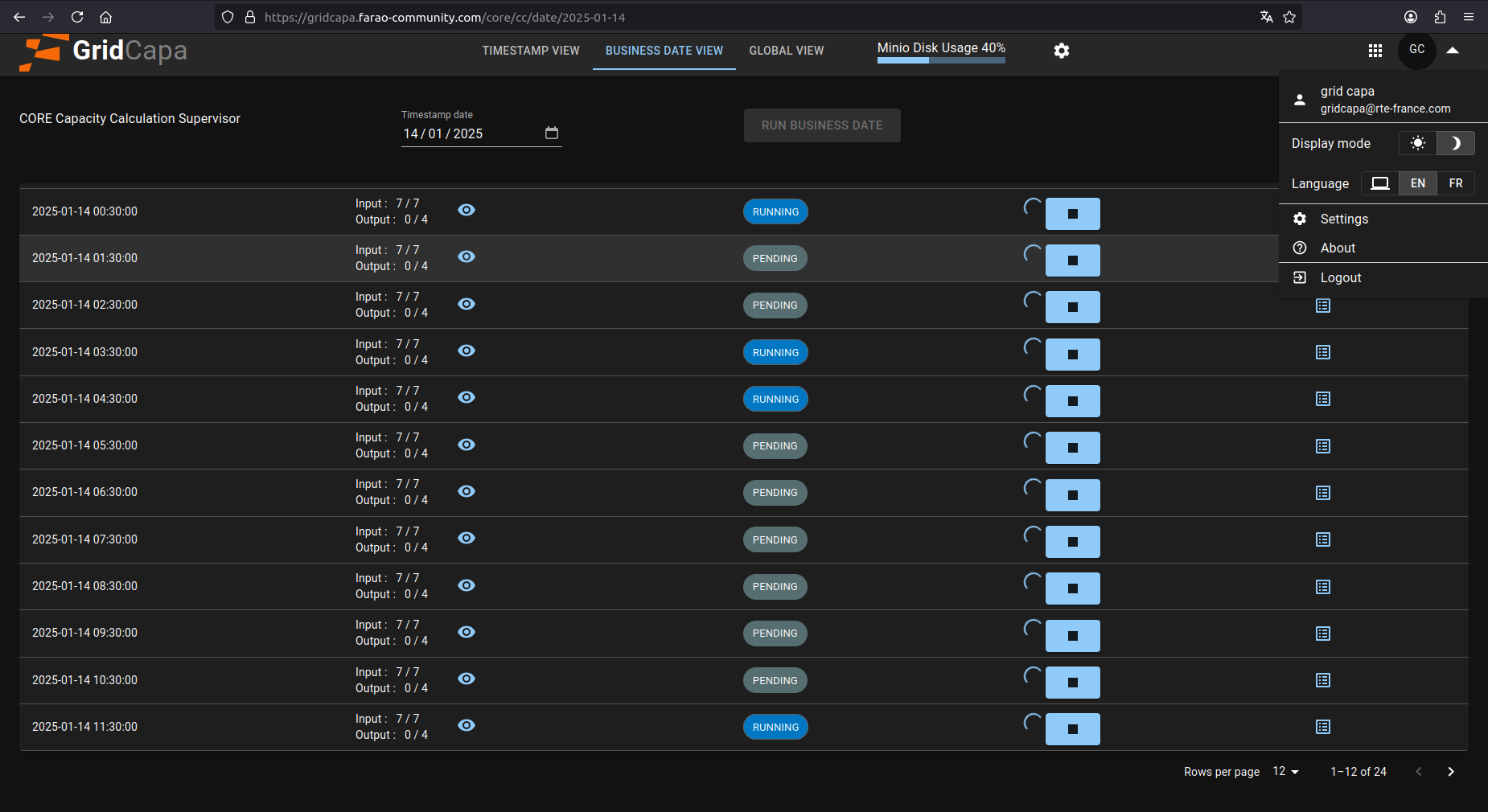Stop the 11:30:00 timestamp task
Image resolution: width=1488 pixels, height=812 pixels.
(1072, 729)
